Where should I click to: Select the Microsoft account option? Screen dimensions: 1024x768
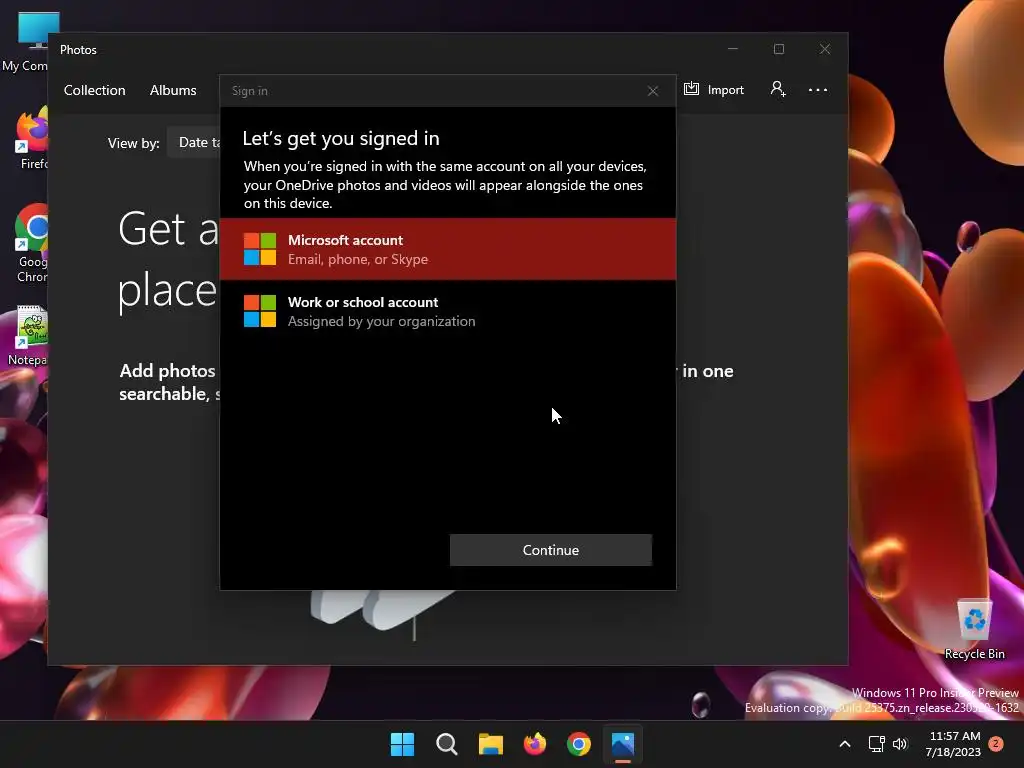point(448,249)
